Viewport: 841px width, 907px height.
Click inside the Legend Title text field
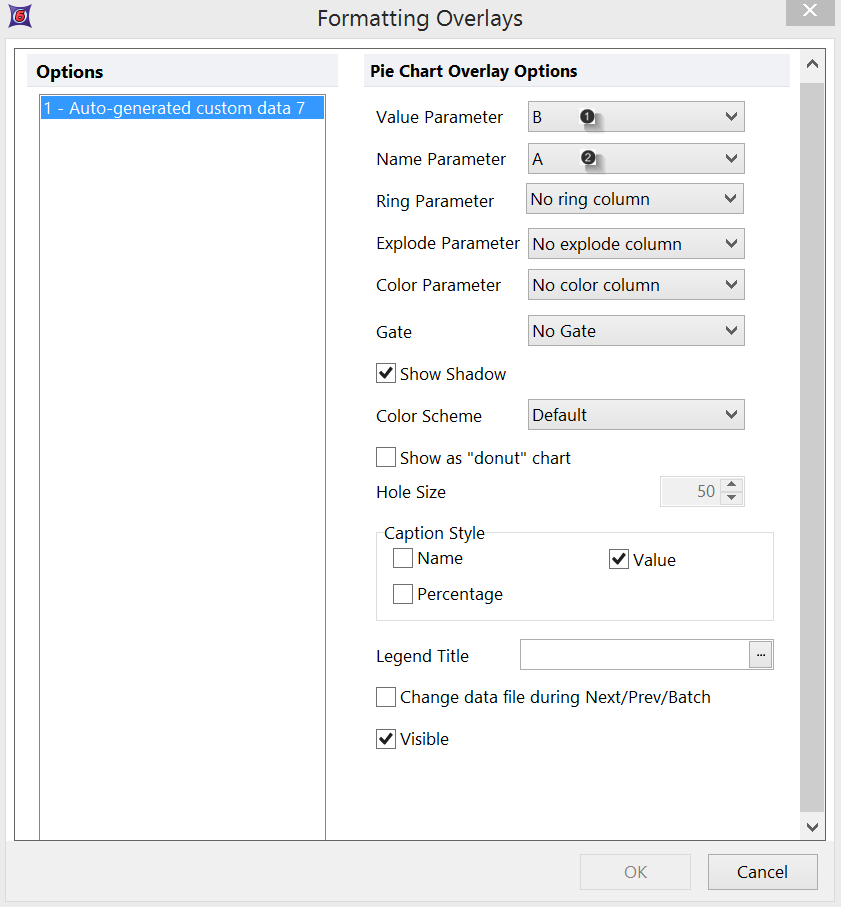[x=634, y=655]
